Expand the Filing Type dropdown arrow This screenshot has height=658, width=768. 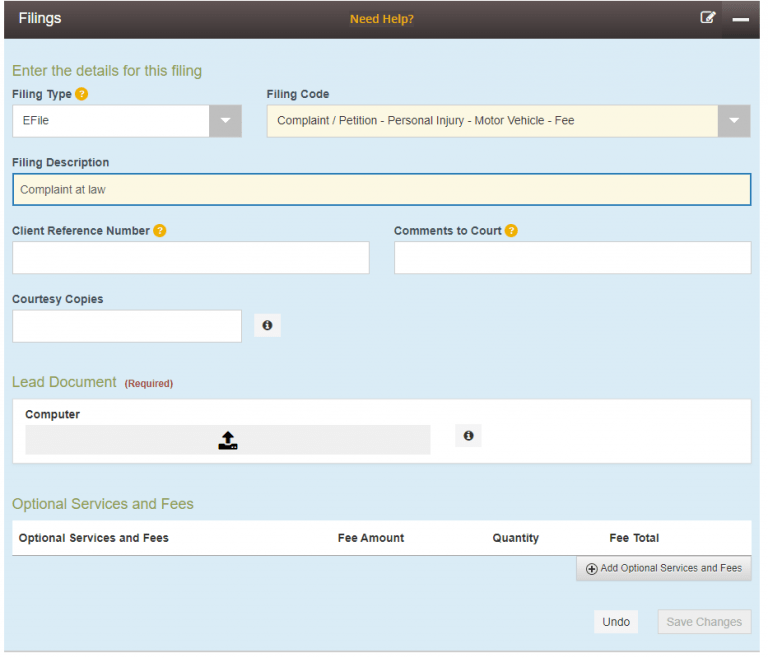225,121
